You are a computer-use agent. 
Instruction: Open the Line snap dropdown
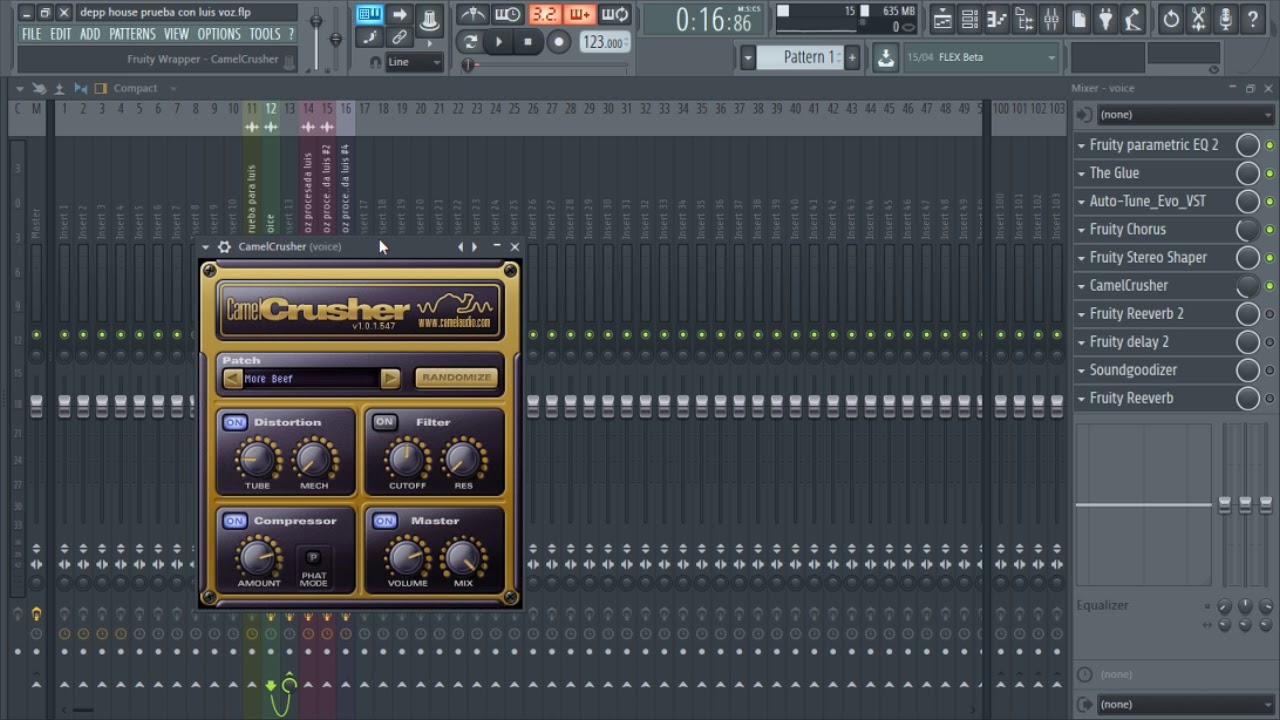(x=414, y=62)
